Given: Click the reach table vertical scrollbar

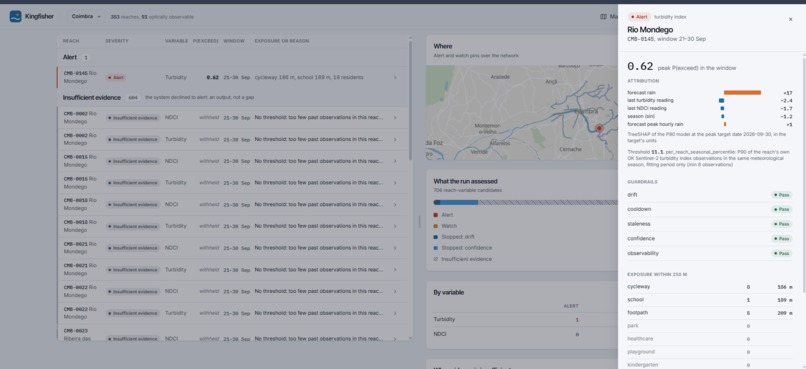Looking at the screenshot, I should (410, 100).
